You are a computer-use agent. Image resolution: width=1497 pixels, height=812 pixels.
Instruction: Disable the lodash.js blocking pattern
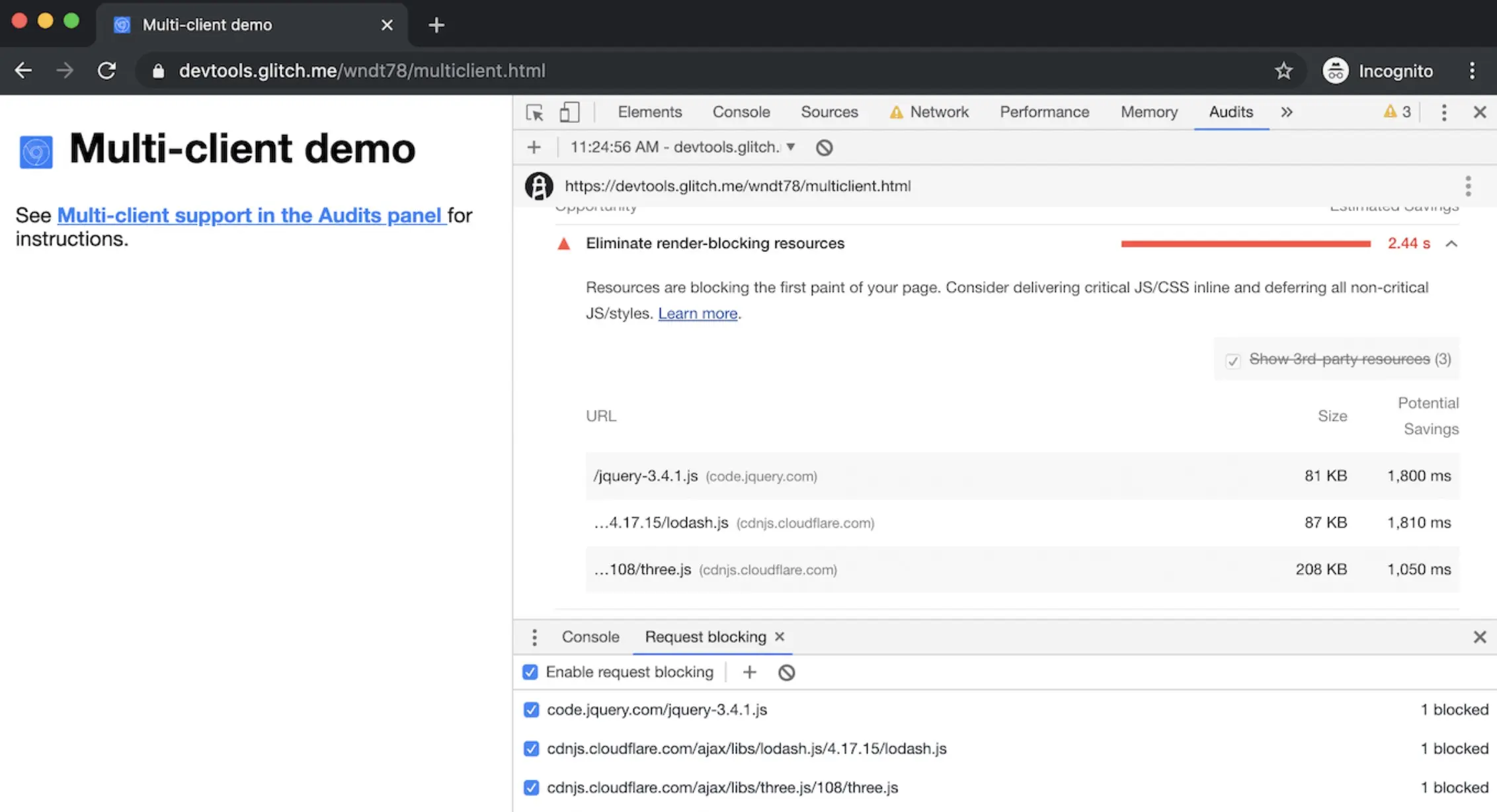coord(531,749)
